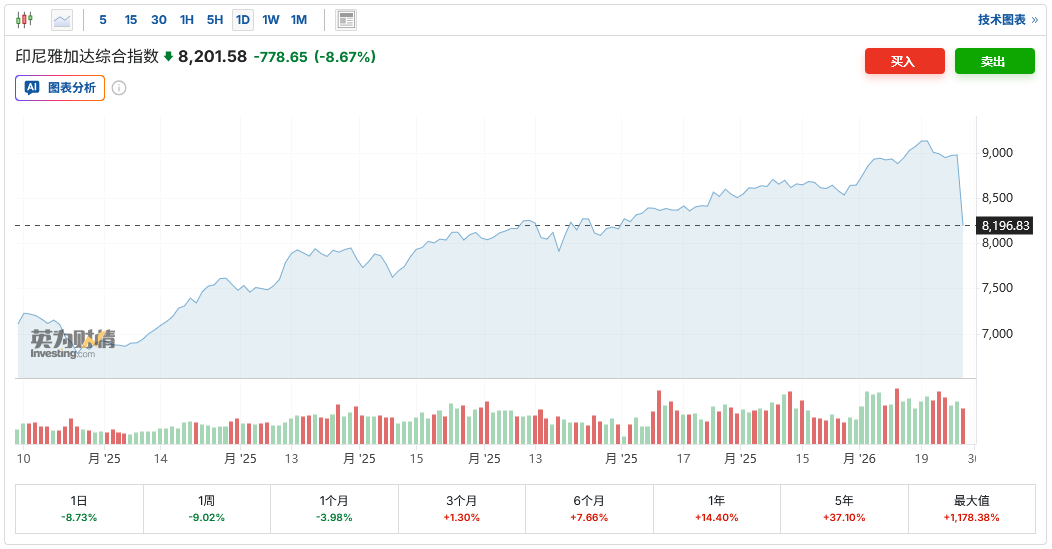The width and height of the screenshot is (1052, 549).
Task: Select the 1H chart interval
Action: (x=187, y=19)
